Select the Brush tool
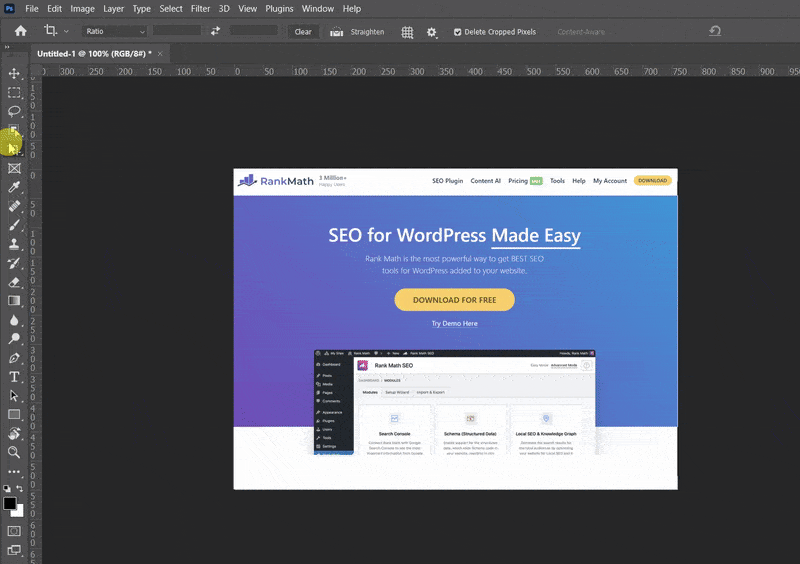 click(x=14, y=225)
